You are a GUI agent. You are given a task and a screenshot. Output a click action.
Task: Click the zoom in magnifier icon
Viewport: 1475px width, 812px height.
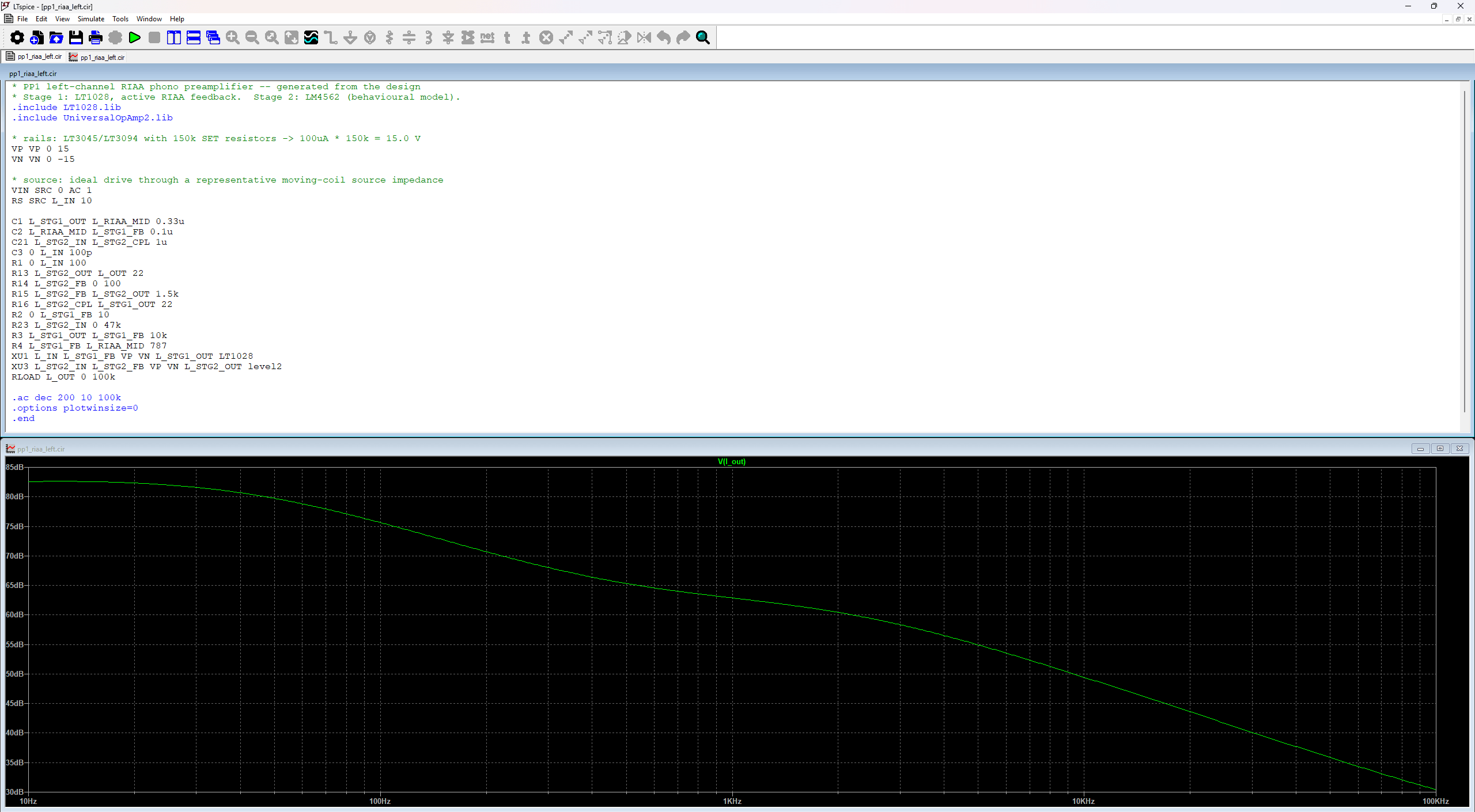point(233,38)
